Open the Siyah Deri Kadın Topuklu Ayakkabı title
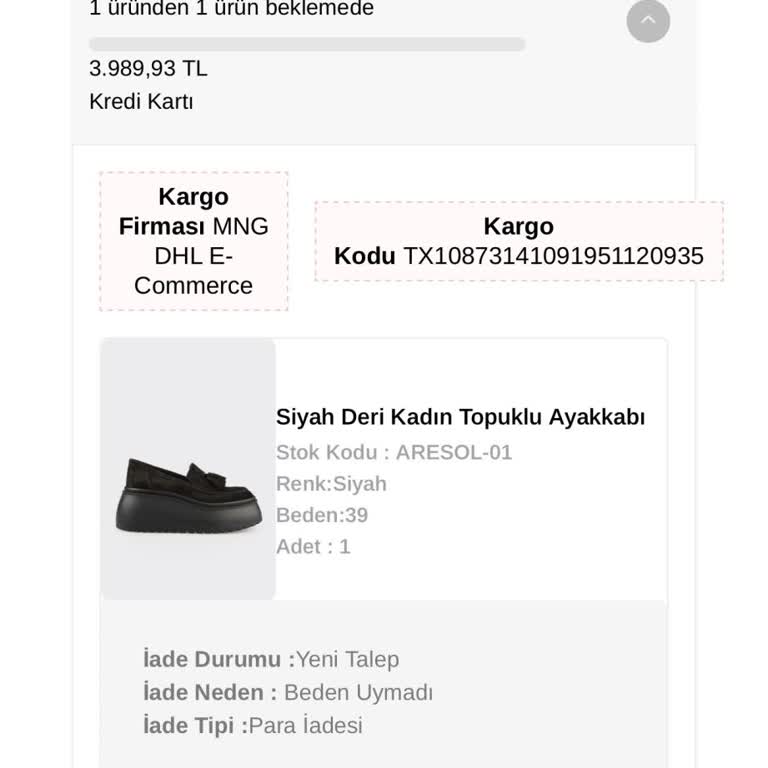The height and width of the screenshot is (768, 768). [x=460, y=417]
